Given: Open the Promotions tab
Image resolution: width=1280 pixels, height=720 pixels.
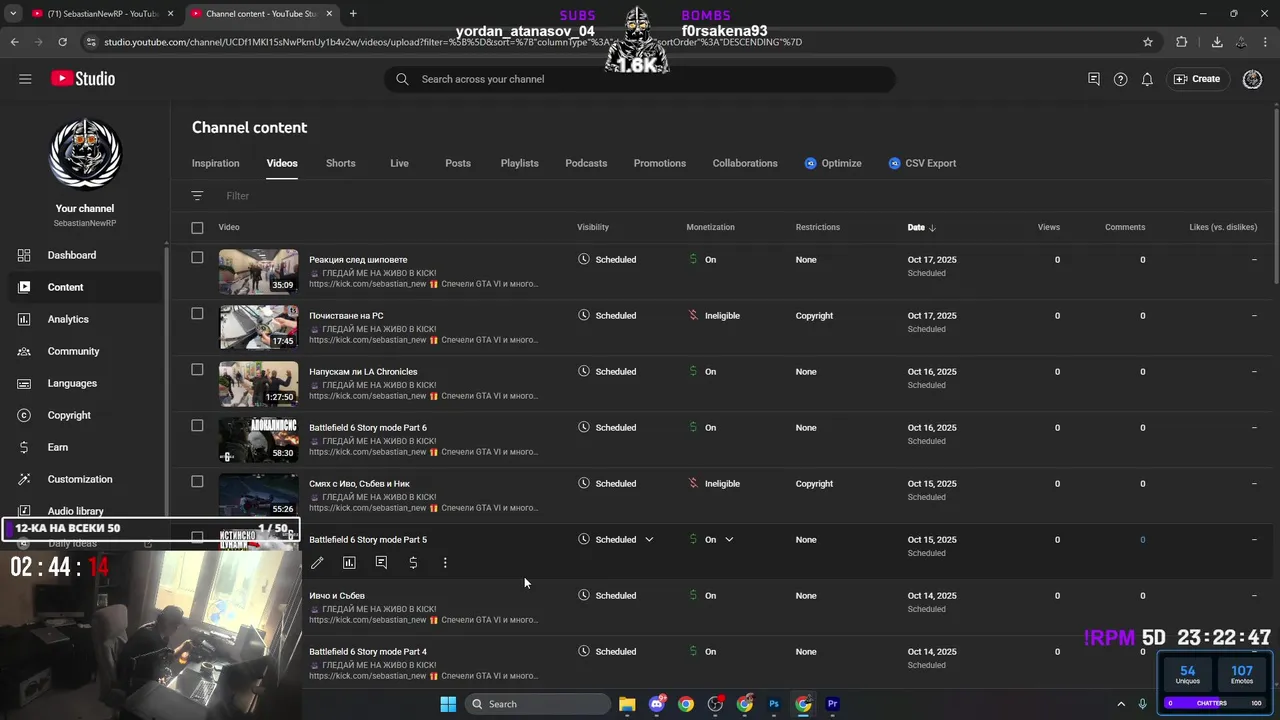Looking at the screenshot, I should click(660, 163).
